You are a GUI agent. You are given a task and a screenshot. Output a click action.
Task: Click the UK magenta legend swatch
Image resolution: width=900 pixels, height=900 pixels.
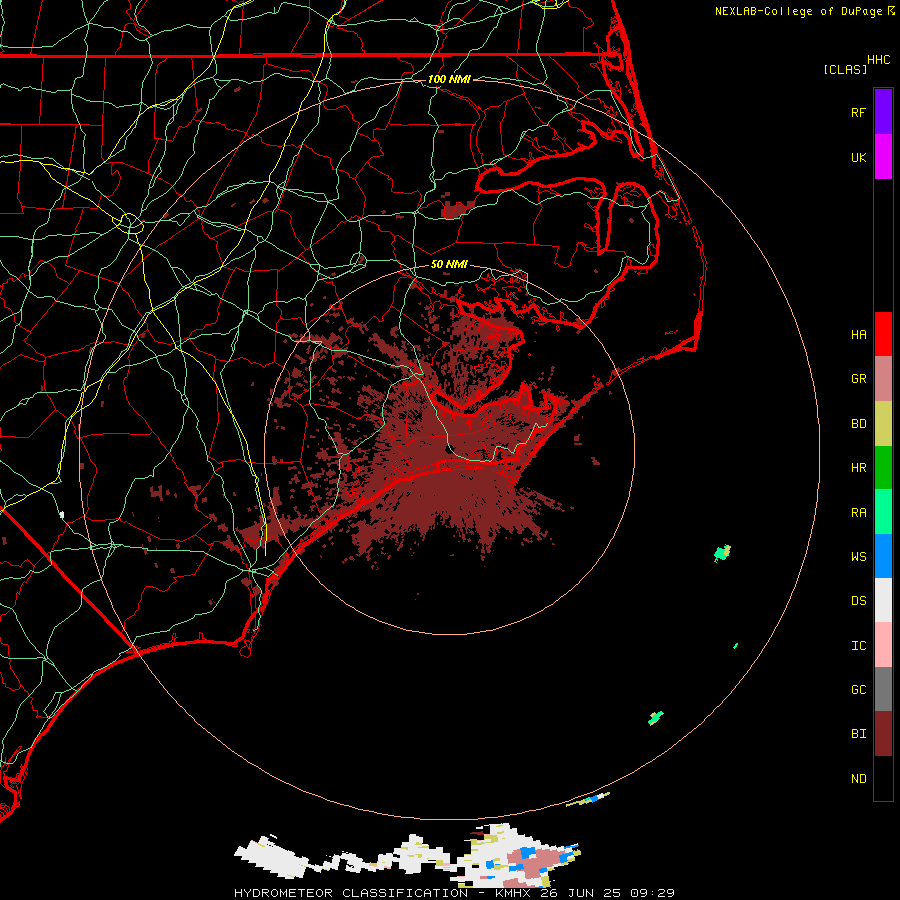(x=883, y=157)
